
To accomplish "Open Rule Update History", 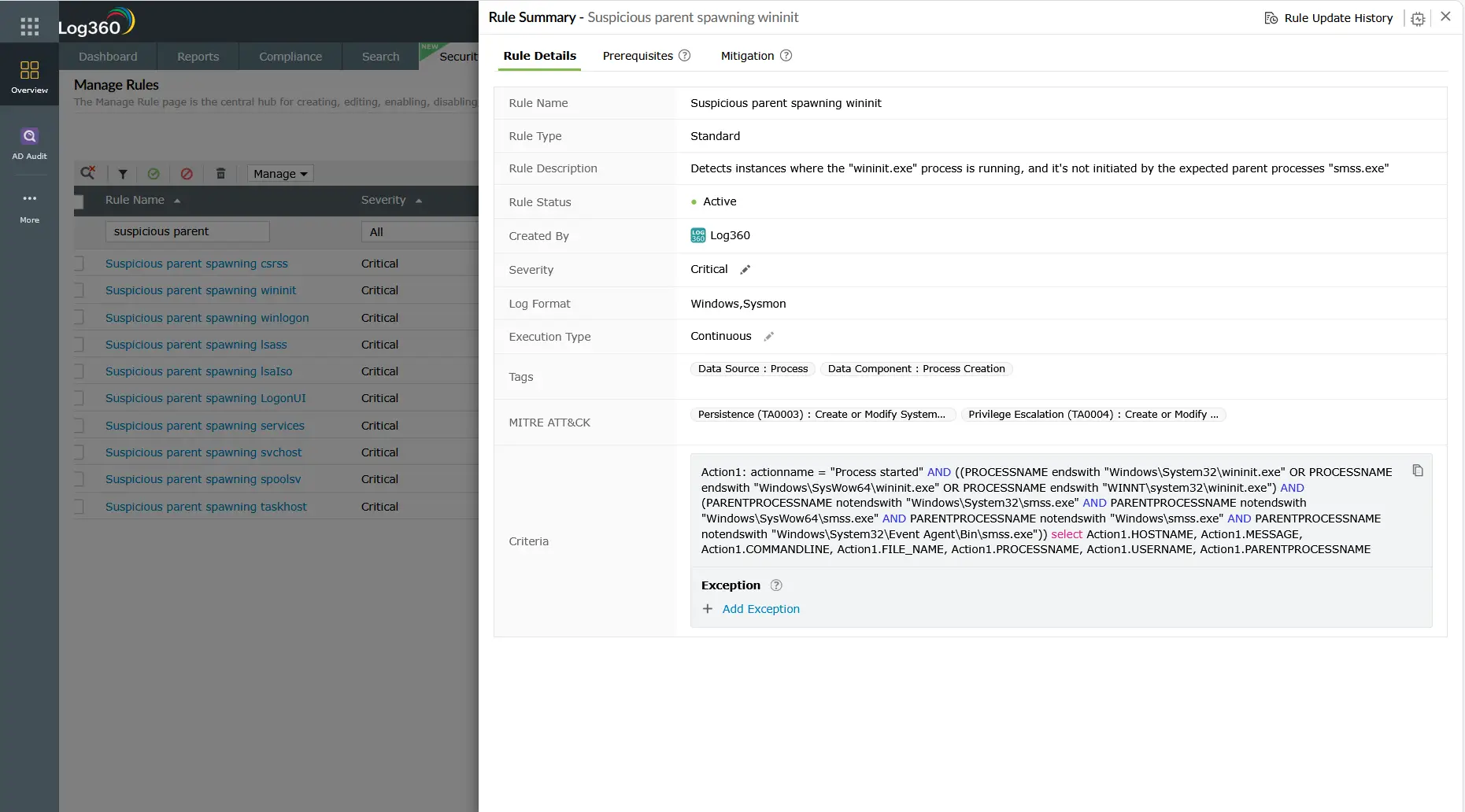I will [x=1336, y=17].
